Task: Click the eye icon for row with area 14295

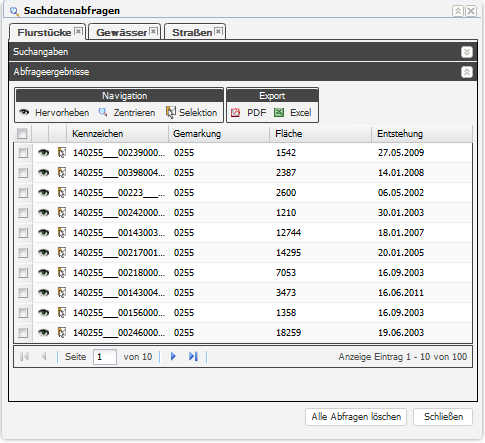Action: pos(43,253)
